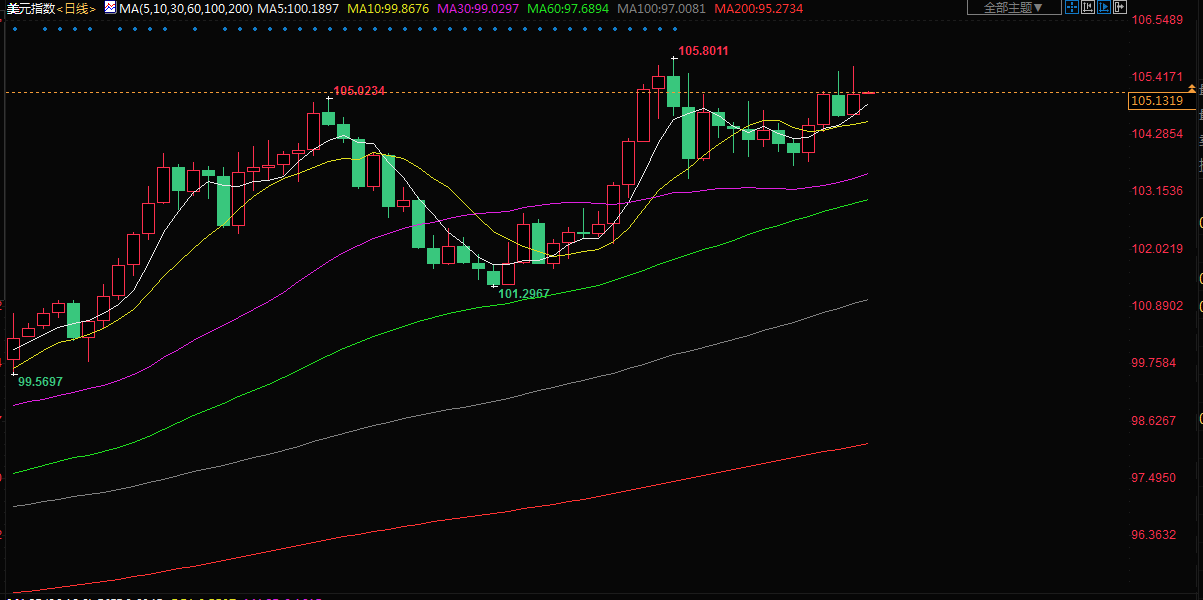The width and height of the screenshot is (1203, 600).
Task: Click the 99.5697 low price marker
Action: (41, 382)
